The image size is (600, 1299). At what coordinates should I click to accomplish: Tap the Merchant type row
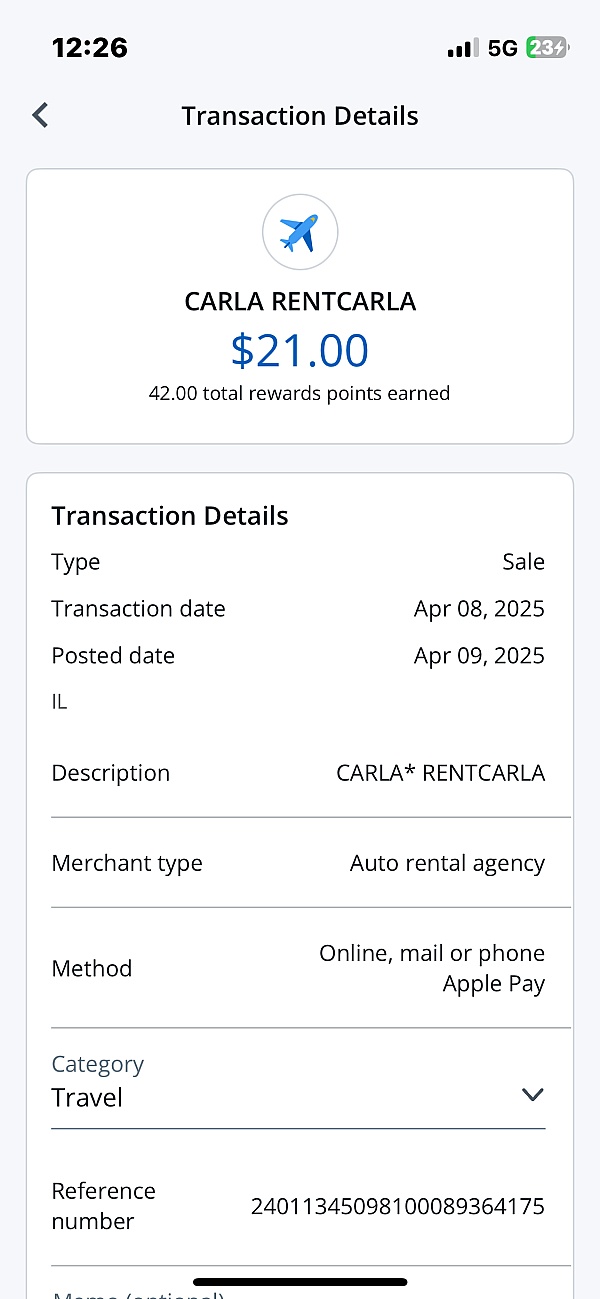pos(298,863)
